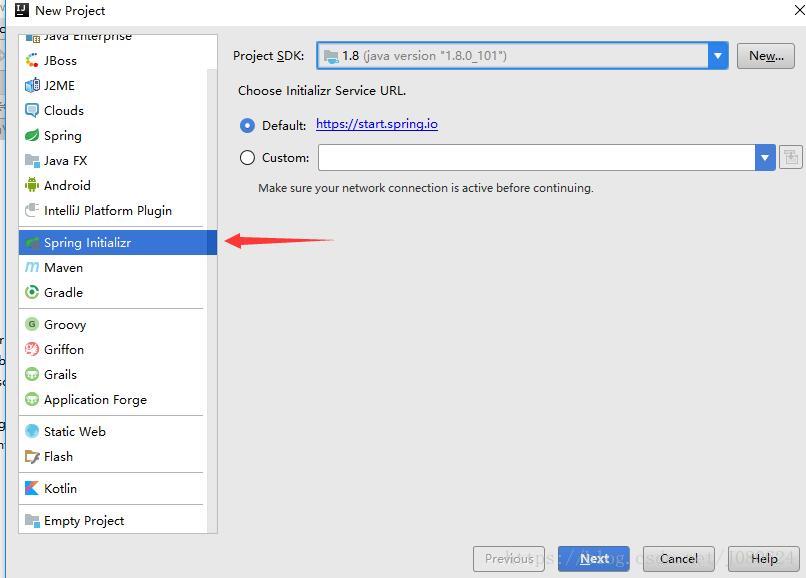Click the Previous button
This screenshot has width=806, height=578.
[x=509, y=558]
